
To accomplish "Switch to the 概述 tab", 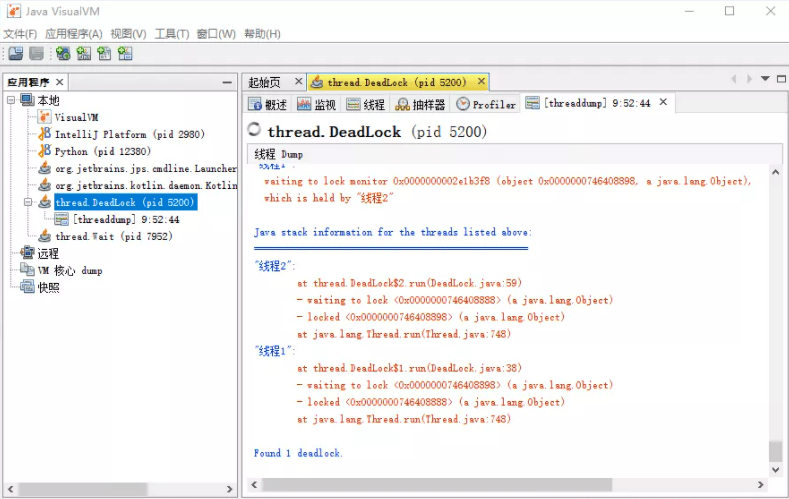I will pos(268,104).
